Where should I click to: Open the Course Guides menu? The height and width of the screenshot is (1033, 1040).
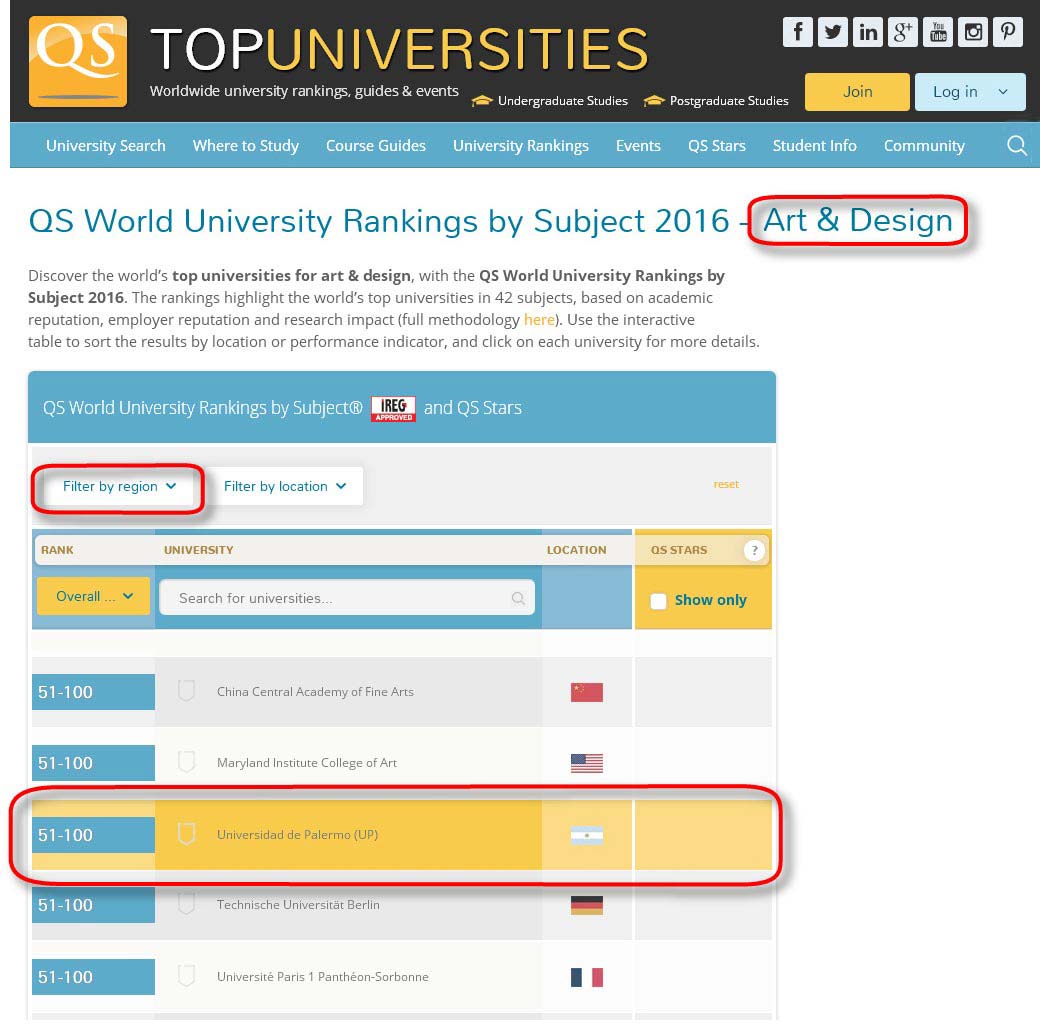pyautogui.click(x=375, y=145)
